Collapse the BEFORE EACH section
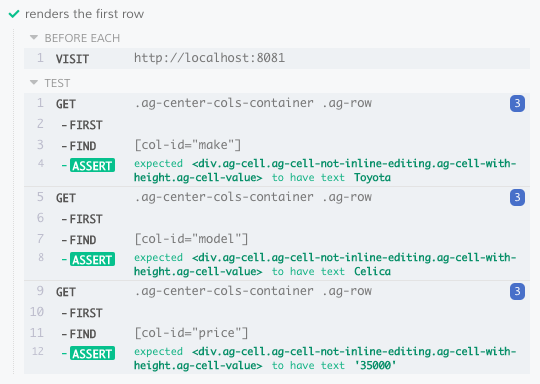 34,38
